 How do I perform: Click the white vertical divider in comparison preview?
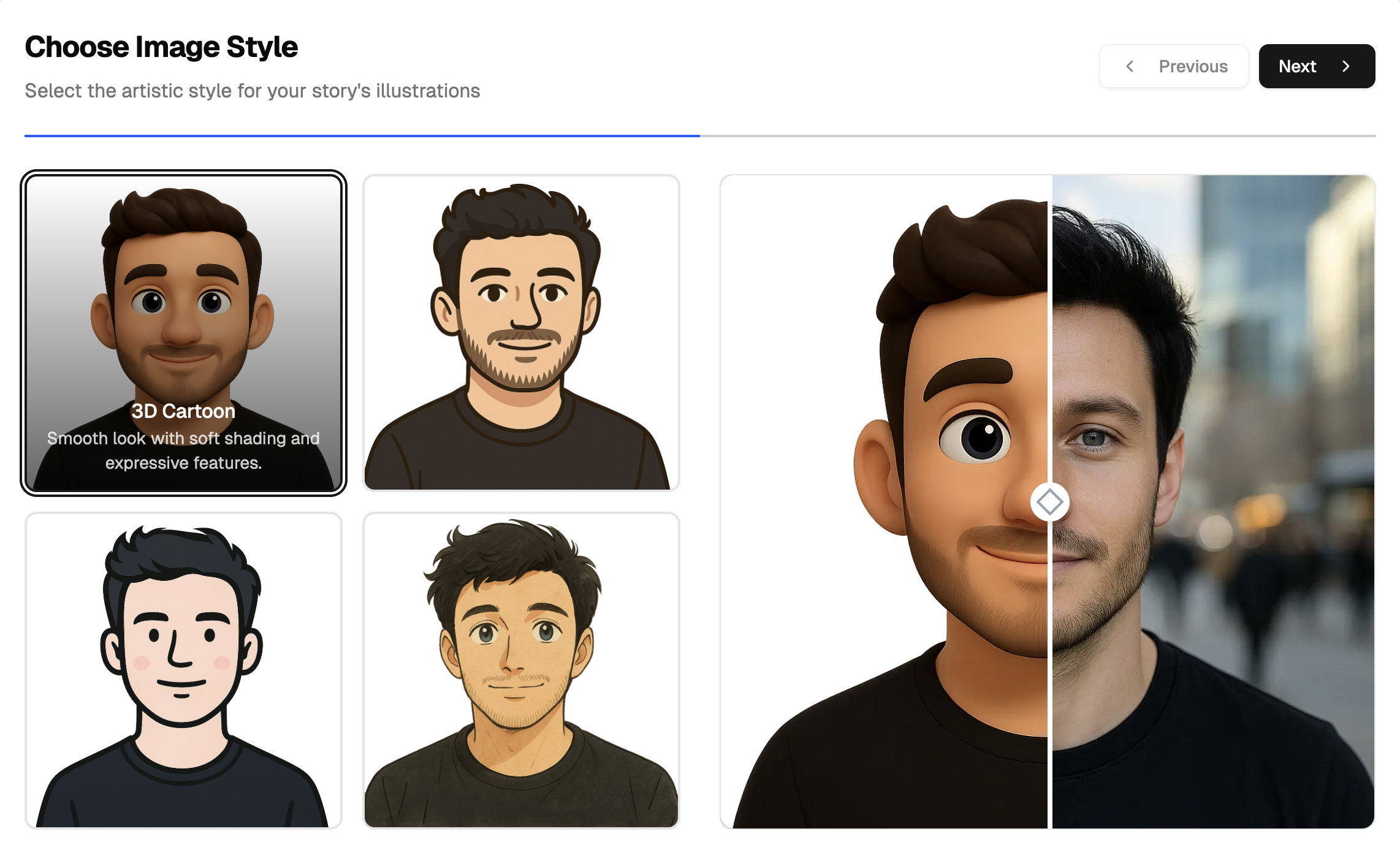coord(1050,306)
